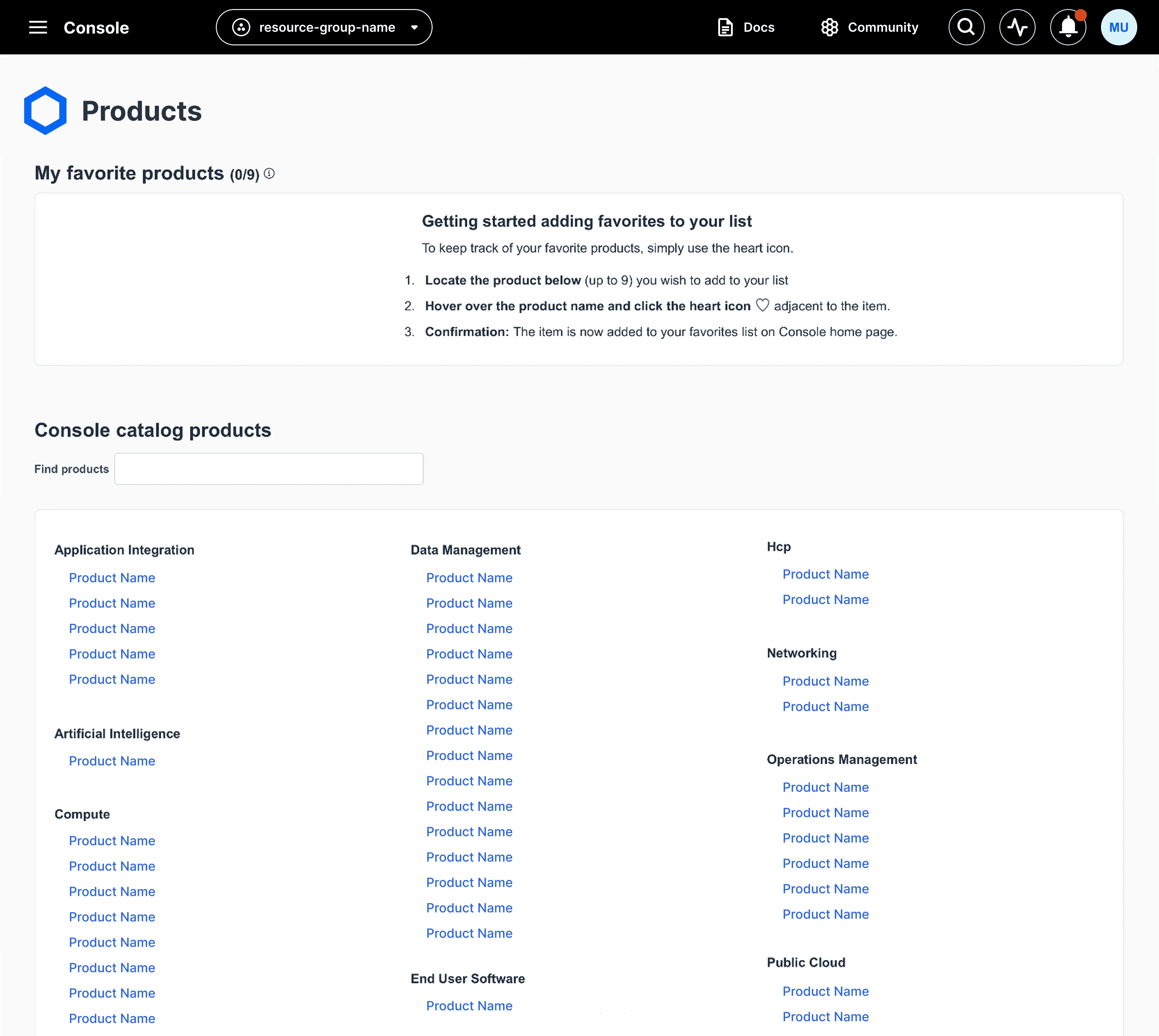Focus the Find products search field

click(x=269, y=469)
